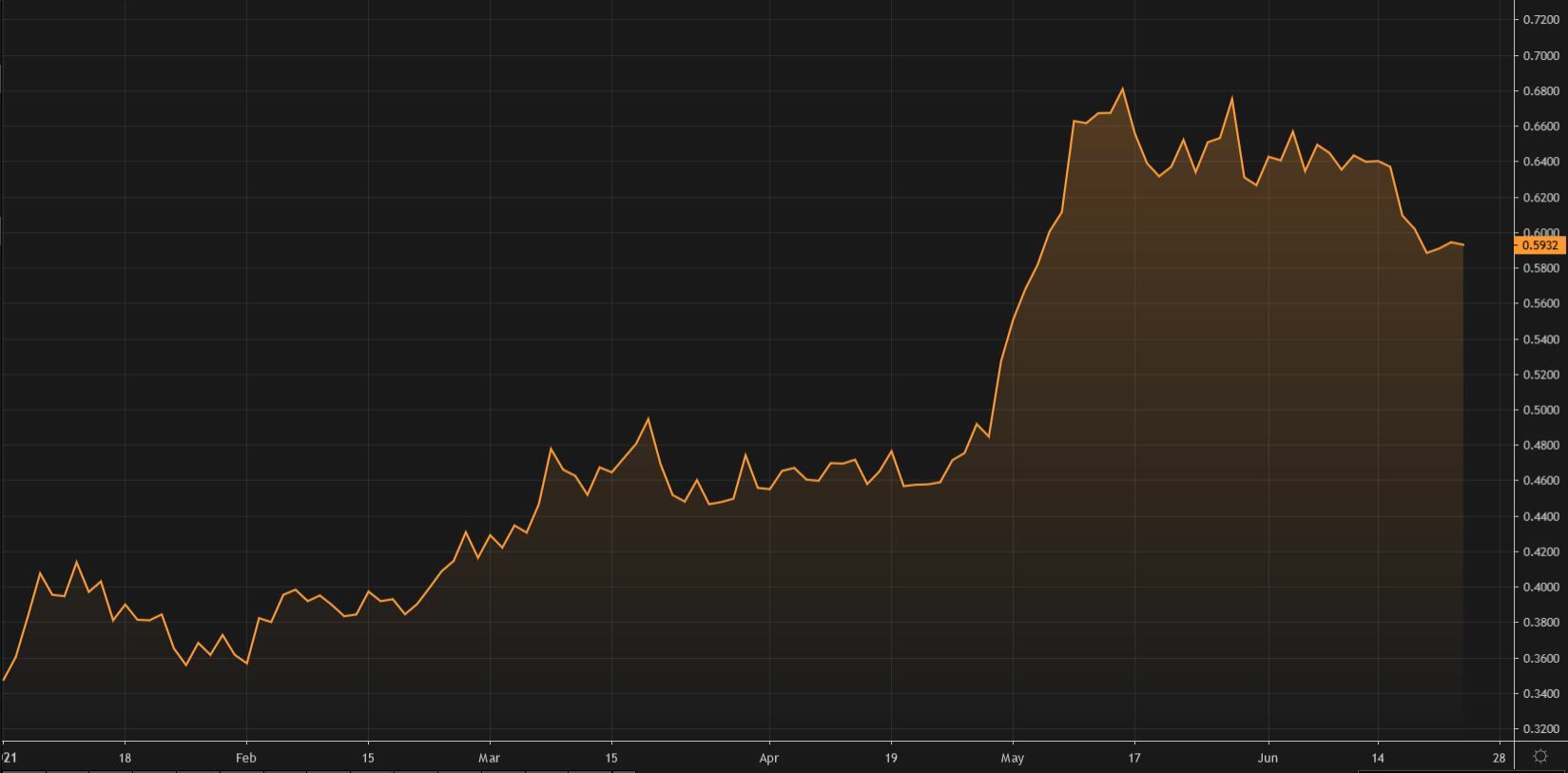Screen dimensions: 1568x773
Task: Select the 28 date label near gear
Action: [x=1500, y=758]
